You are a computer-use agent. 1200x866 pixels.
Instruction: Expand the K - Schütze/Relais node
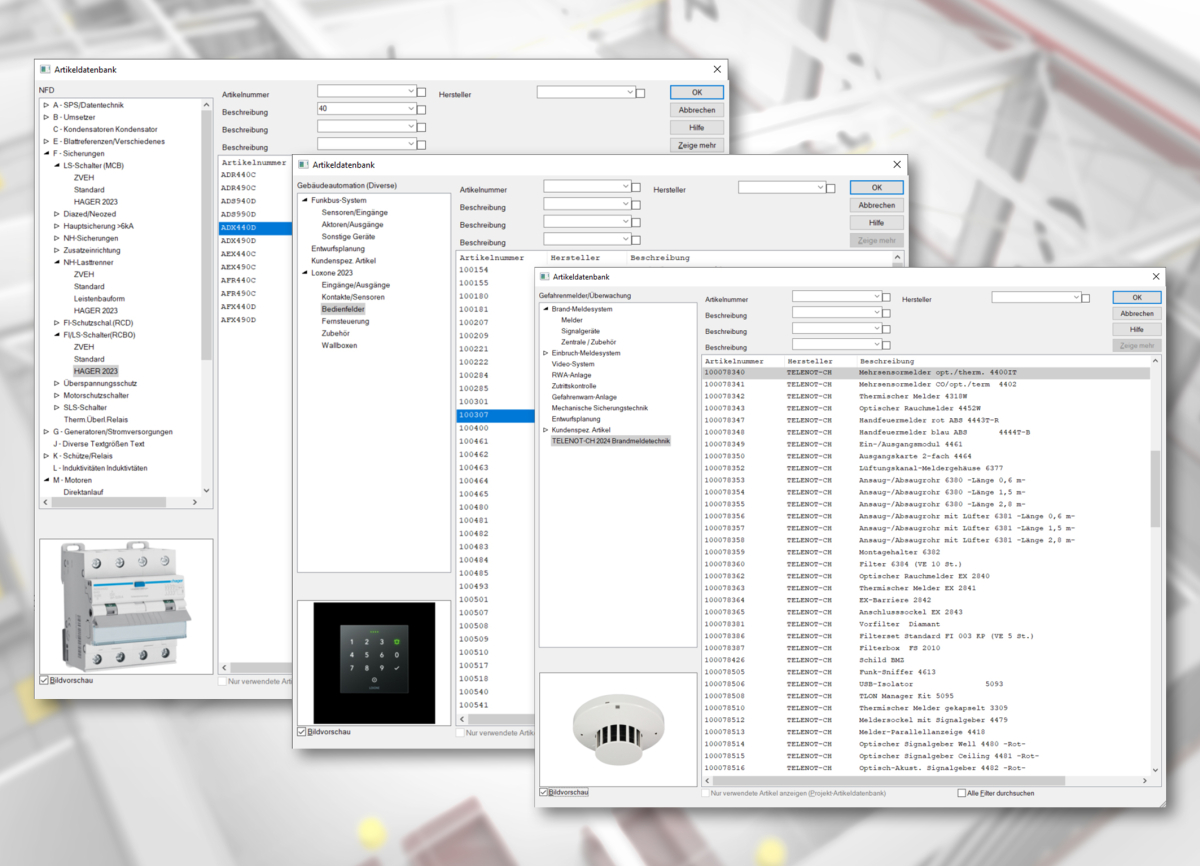(45, 456)
